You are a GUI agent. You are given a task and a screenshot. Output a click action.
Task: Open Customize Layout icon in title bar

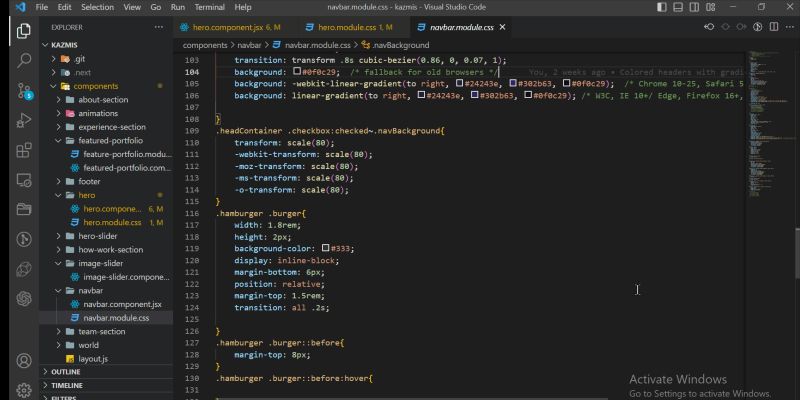pyautogui.click(x=710, y=7)
